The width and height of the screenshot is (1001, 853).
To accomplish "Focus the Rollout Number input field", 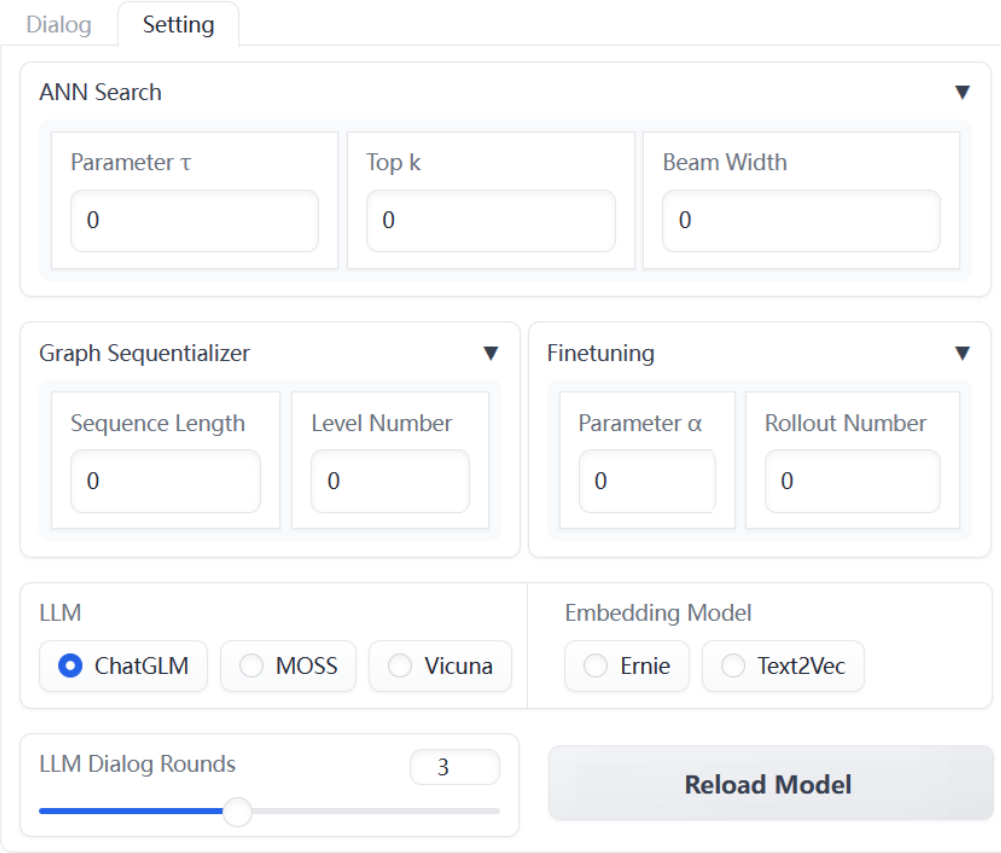I will point(852,481).
